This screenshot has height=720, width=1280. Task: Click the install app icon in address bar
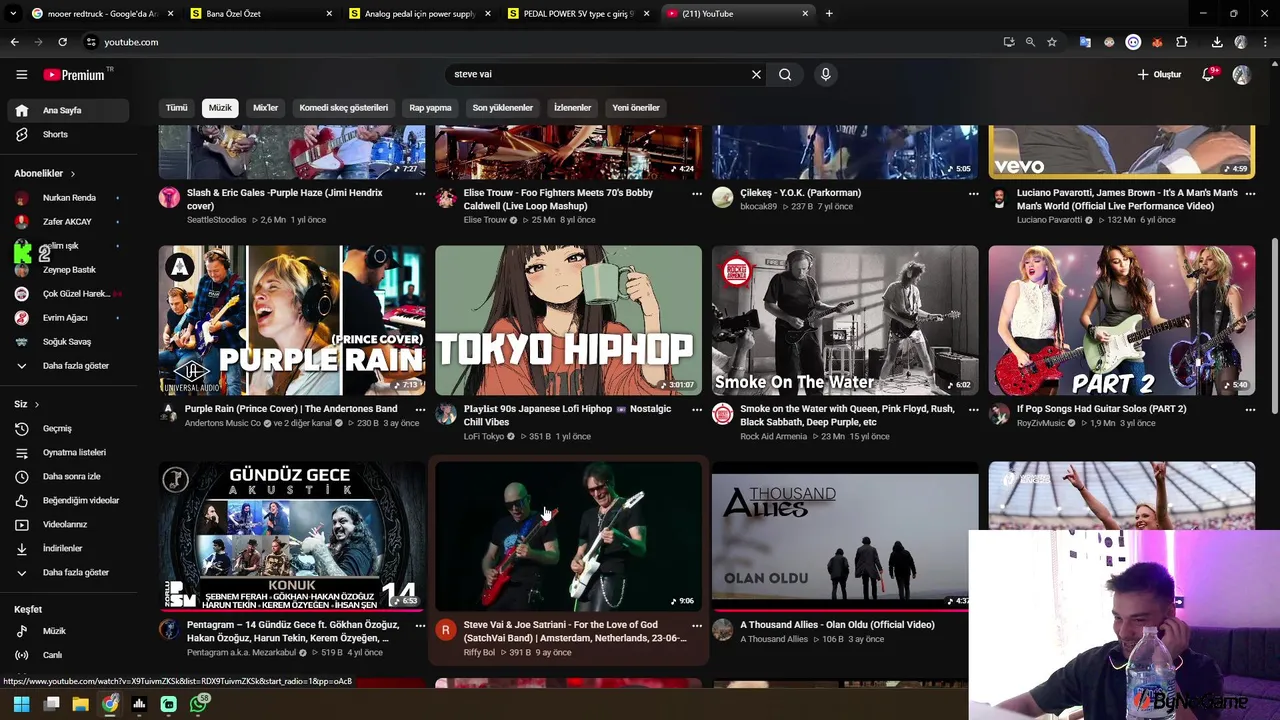pyautogui.click(x=1008, y=42)
